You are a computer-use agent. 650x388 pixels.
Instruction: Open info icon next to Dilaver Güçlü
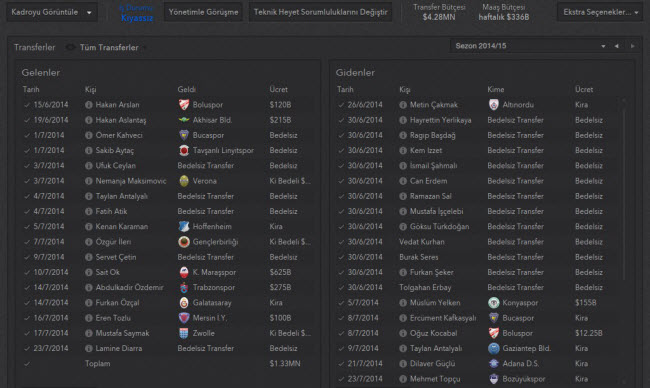point(403,364)
